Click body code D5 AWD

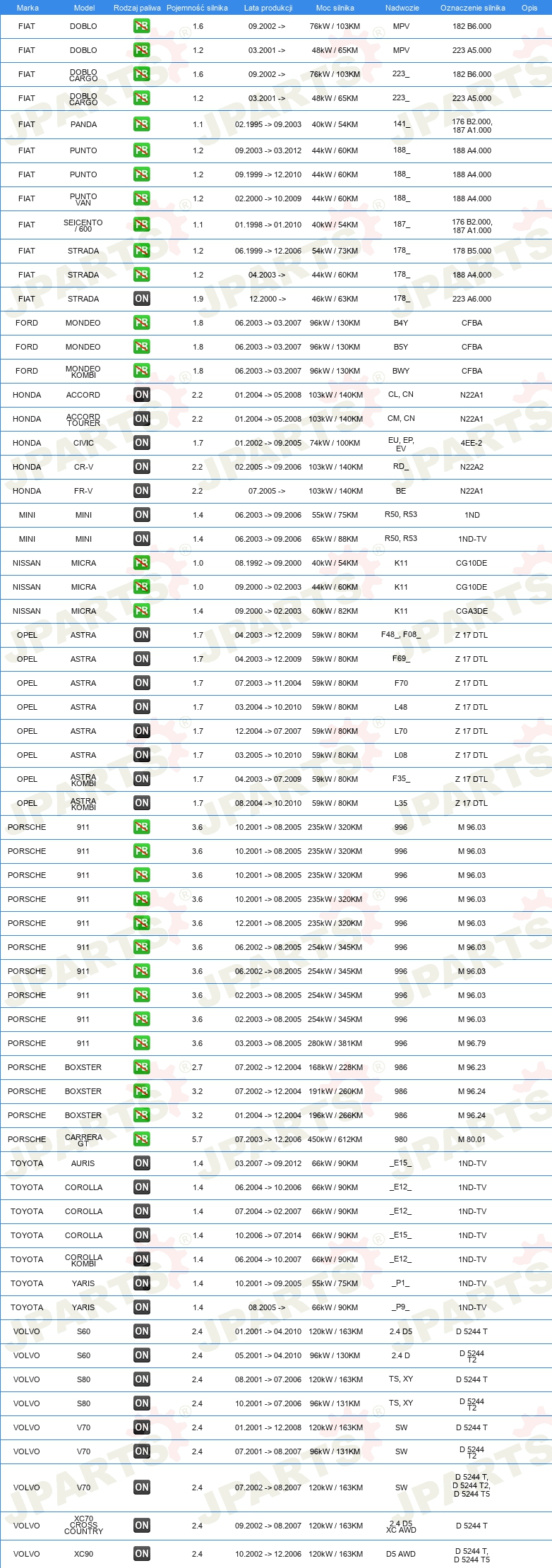click(401, 1554)
